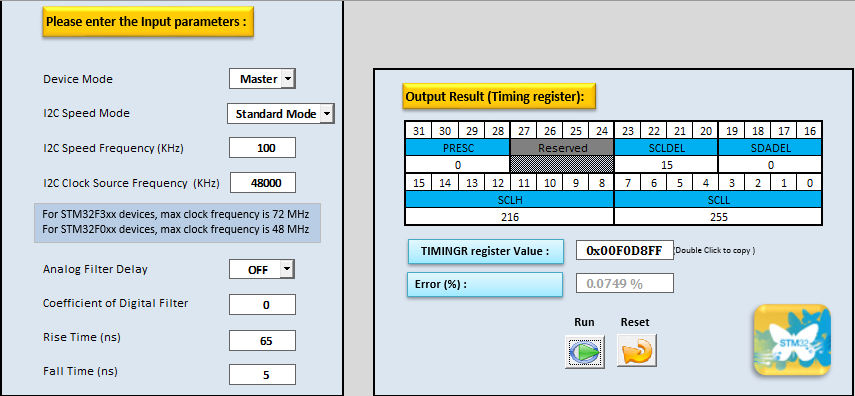Click the TIMINGR register Value label button
Viewport: 855px width, 396px height.
click(x=485, y=251)
